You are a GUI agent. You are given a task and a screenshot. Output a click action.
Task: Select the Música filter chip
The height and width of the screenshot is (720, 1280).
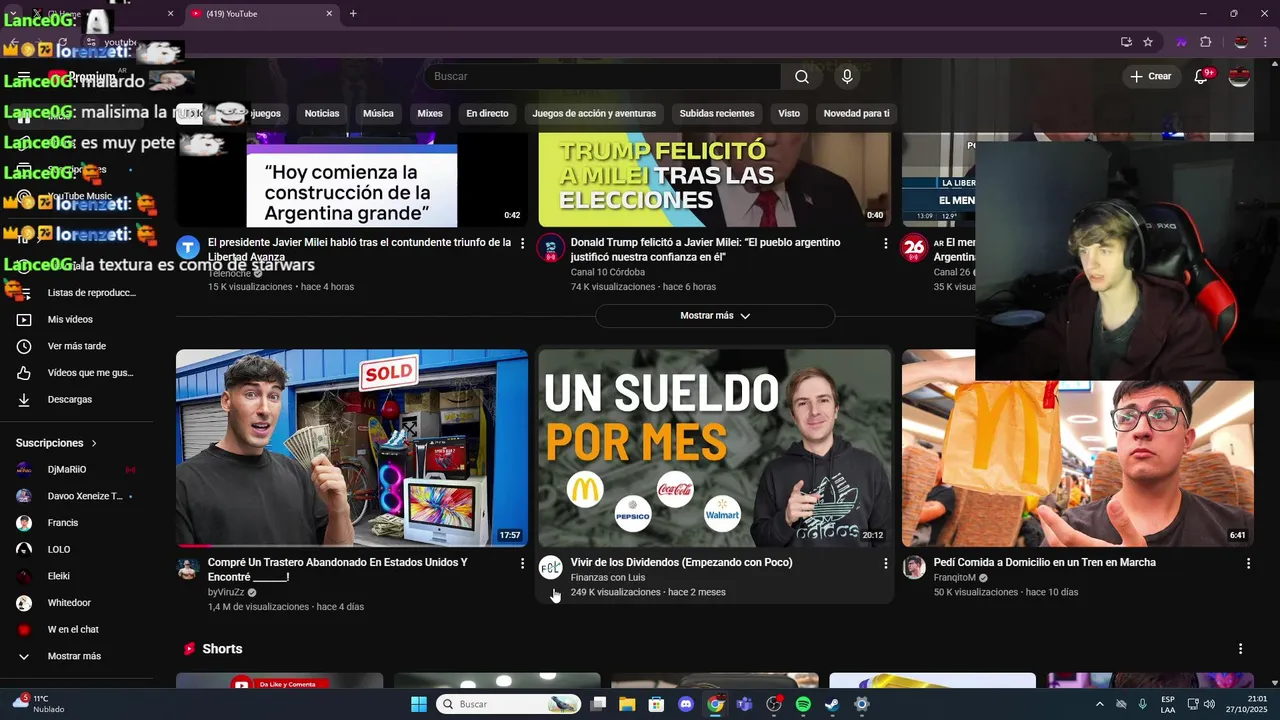point(378,113)
